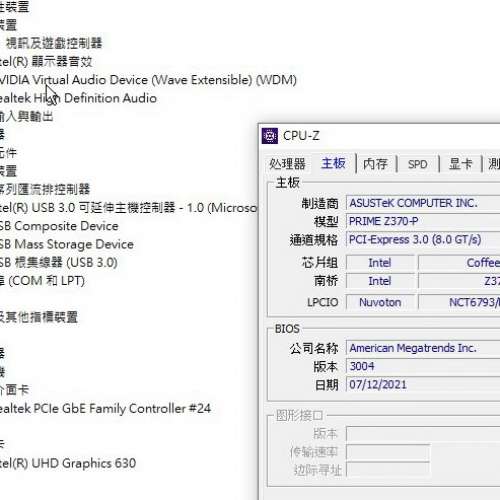Click the Coffee Lake chipset model field
Viewport: 500px width, 500px height.
(x=459, y=263)
